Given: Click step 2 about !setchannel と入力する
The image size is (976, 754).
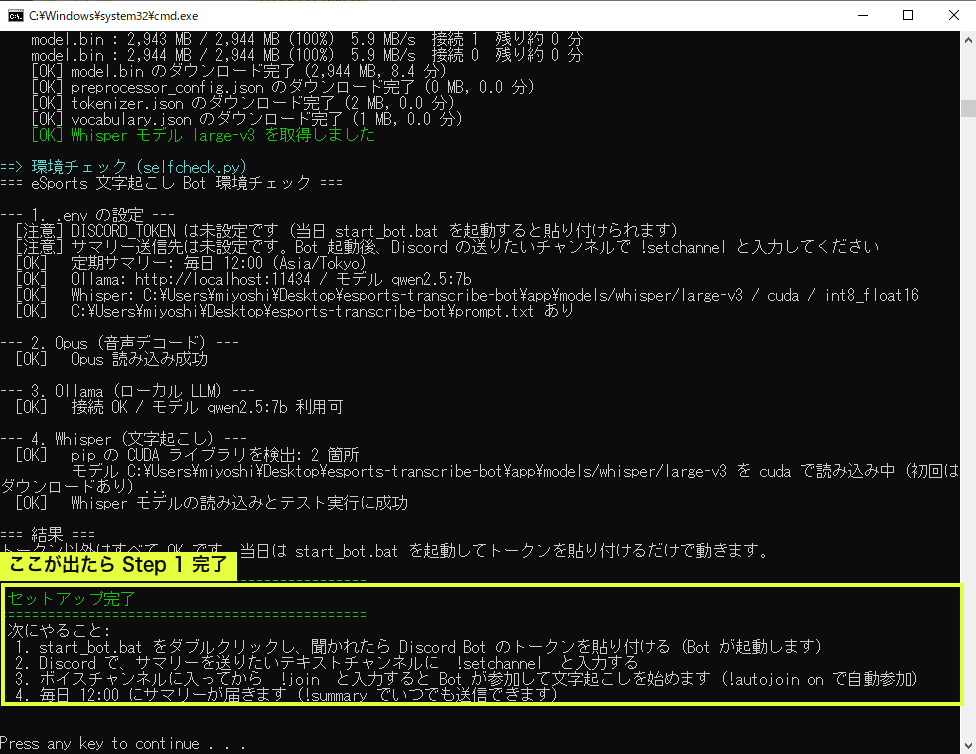Looking at the screenshot, I should tap(327, 663).
